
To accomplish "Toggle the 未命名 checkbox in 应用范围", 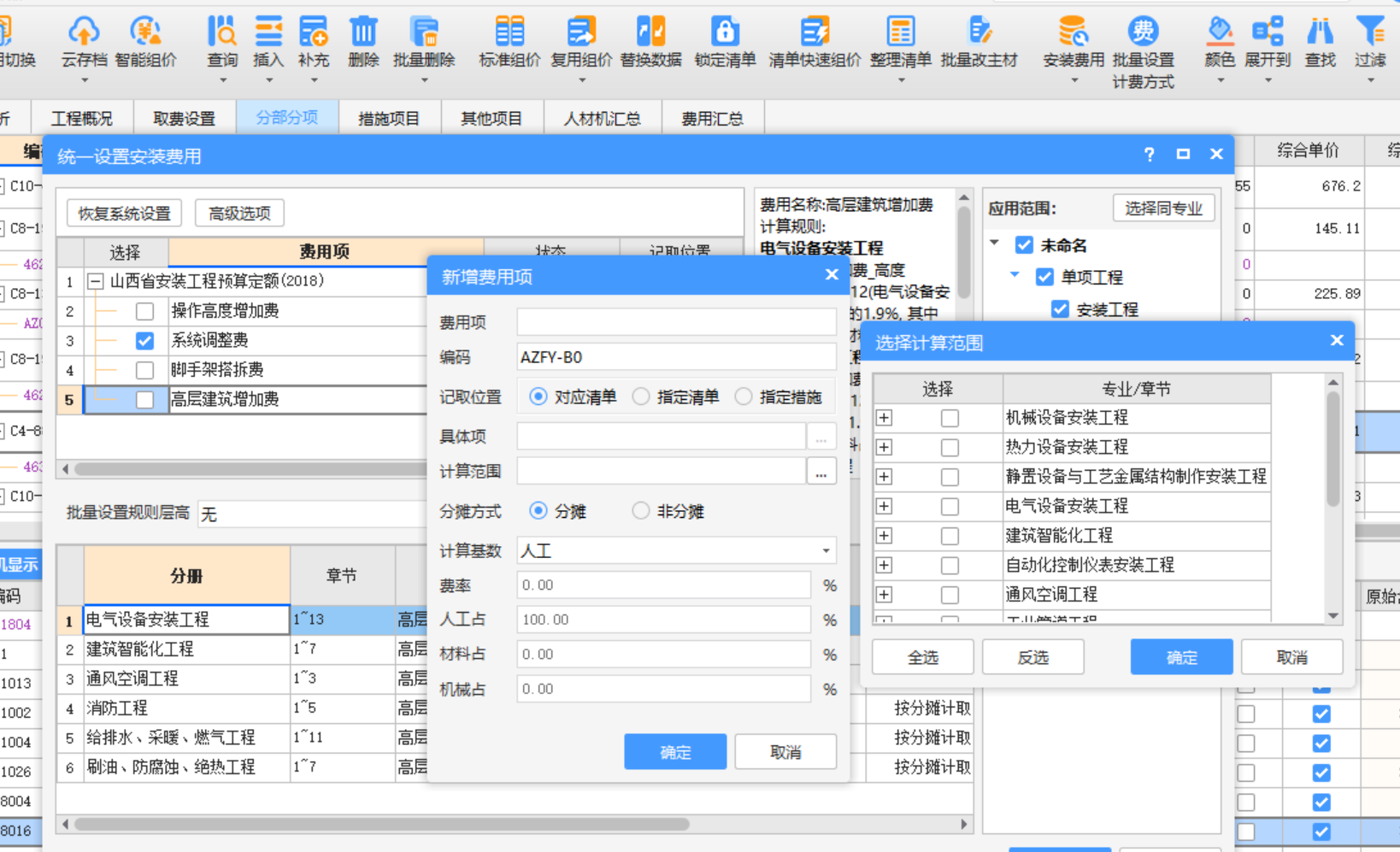I will pos(1024,245).
